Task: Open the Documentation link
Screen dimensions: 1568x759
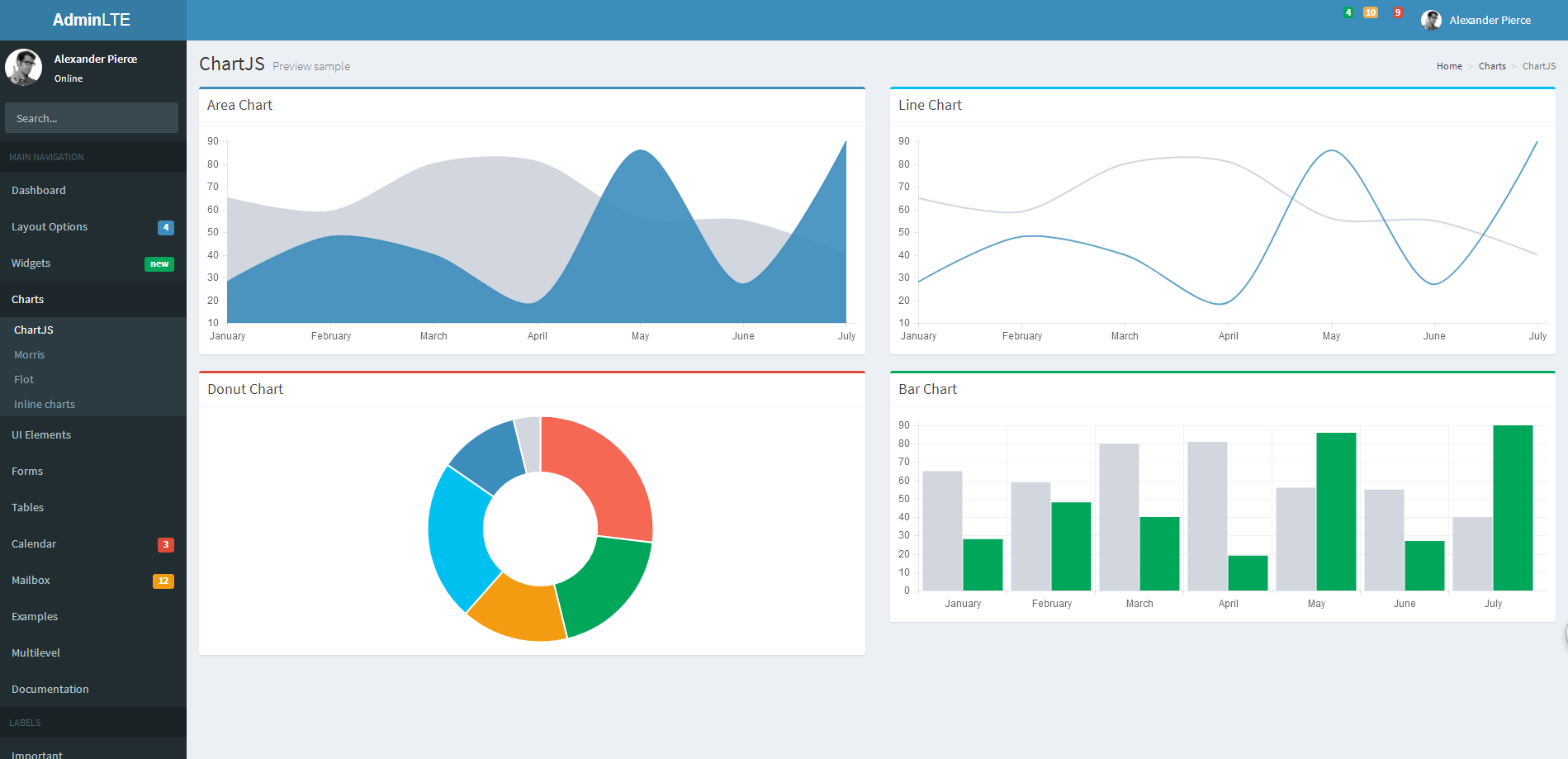Action: 93,689
